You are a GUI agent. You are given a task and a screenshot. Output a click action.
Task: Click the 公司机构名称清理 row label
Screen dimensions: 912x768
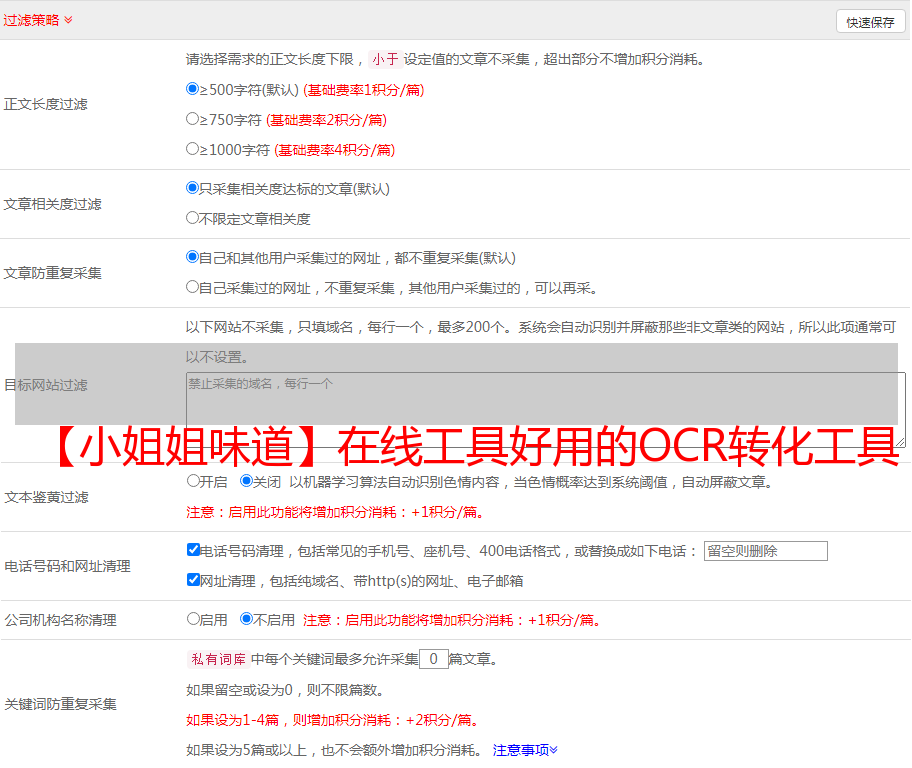pyautogui.click(x=60, y=620)
